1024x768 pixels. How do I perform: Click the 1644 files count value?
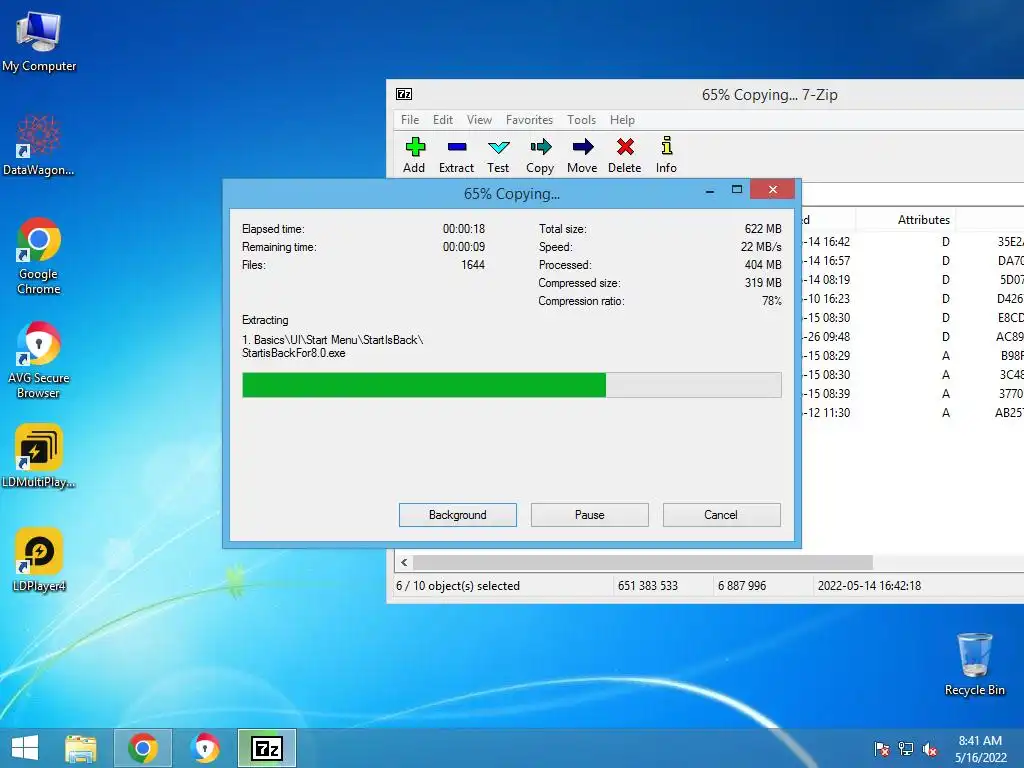(x=473, y=265)
